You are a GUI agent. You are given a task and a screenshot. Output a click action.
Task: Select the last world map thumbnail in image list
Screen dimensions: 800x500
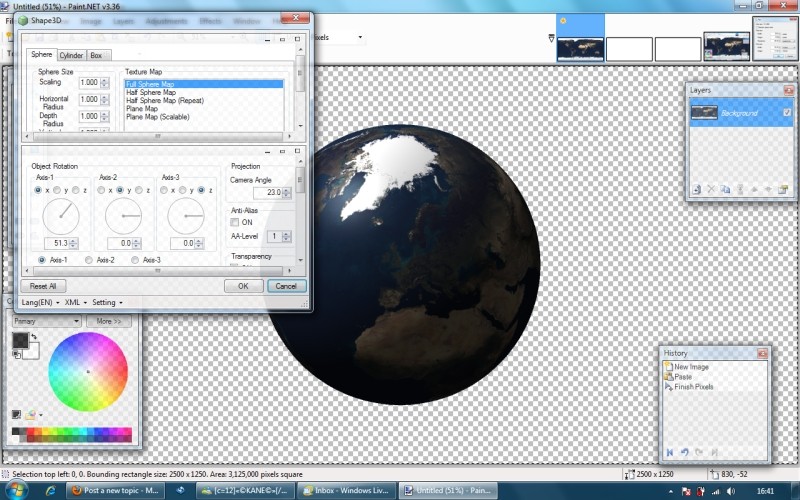tap(726, 46)
